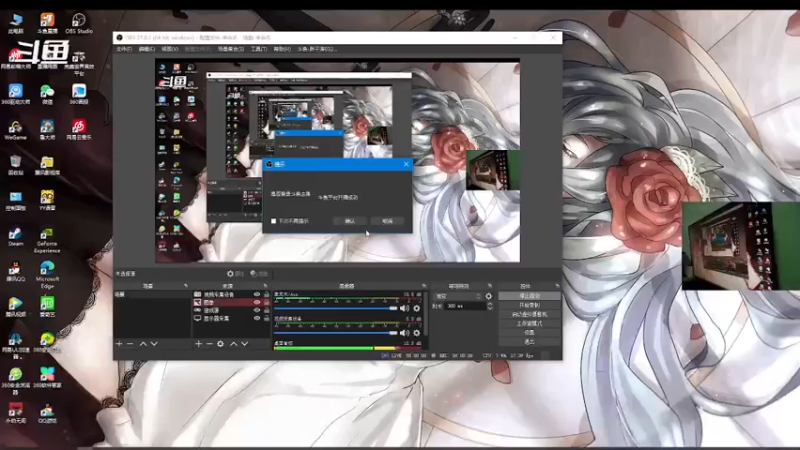The image size is (800, 450).
Task: Open scene transition properties gear
Action: click(x=489, y=296)
